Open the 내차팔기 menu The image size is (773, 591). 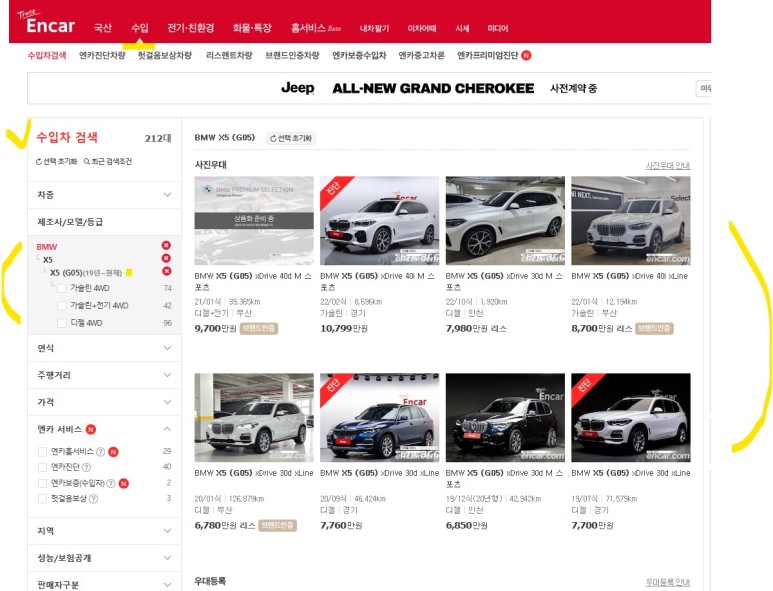click(x=374, y=29)
